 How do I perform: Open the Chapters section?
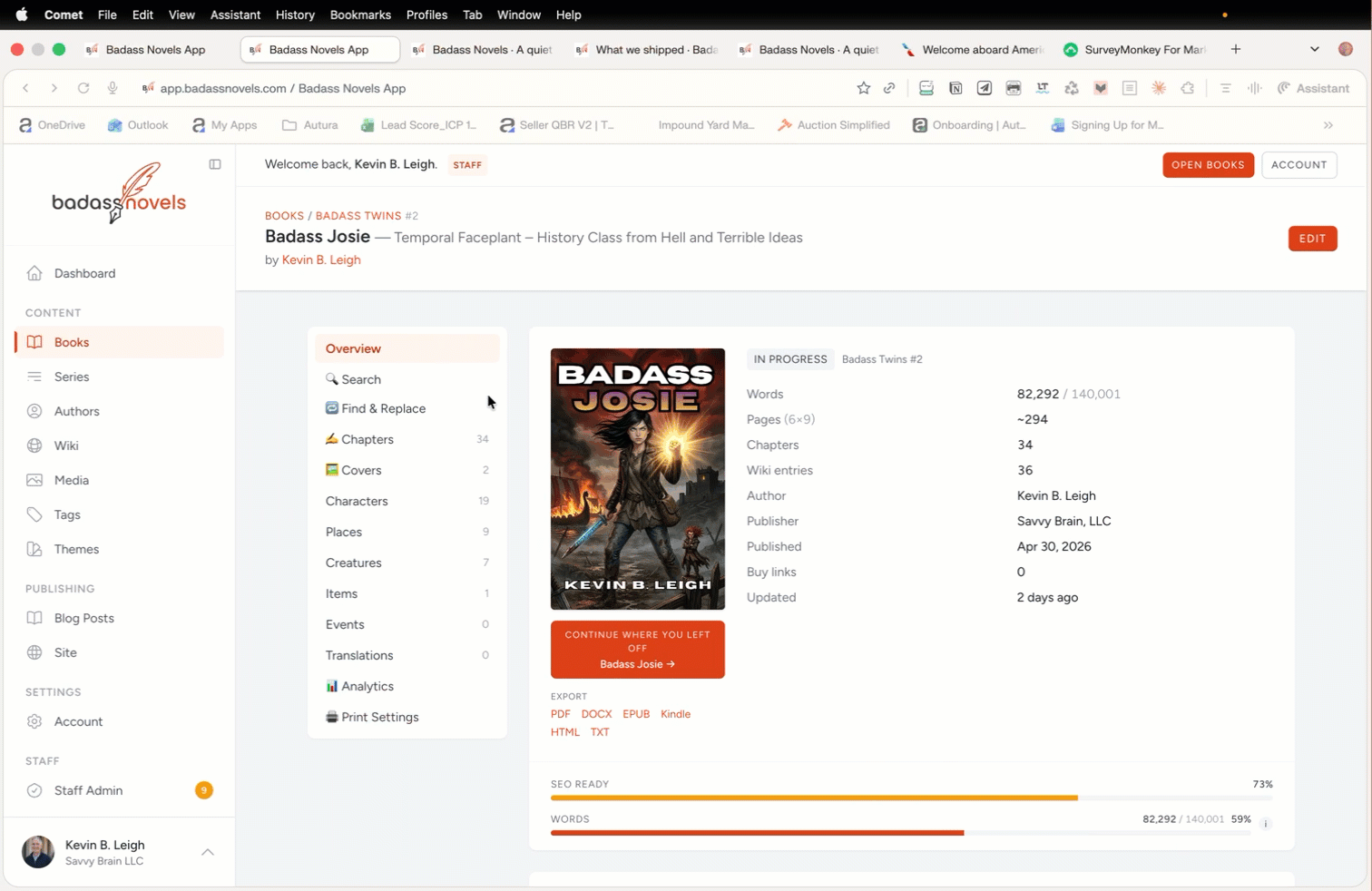367,439
